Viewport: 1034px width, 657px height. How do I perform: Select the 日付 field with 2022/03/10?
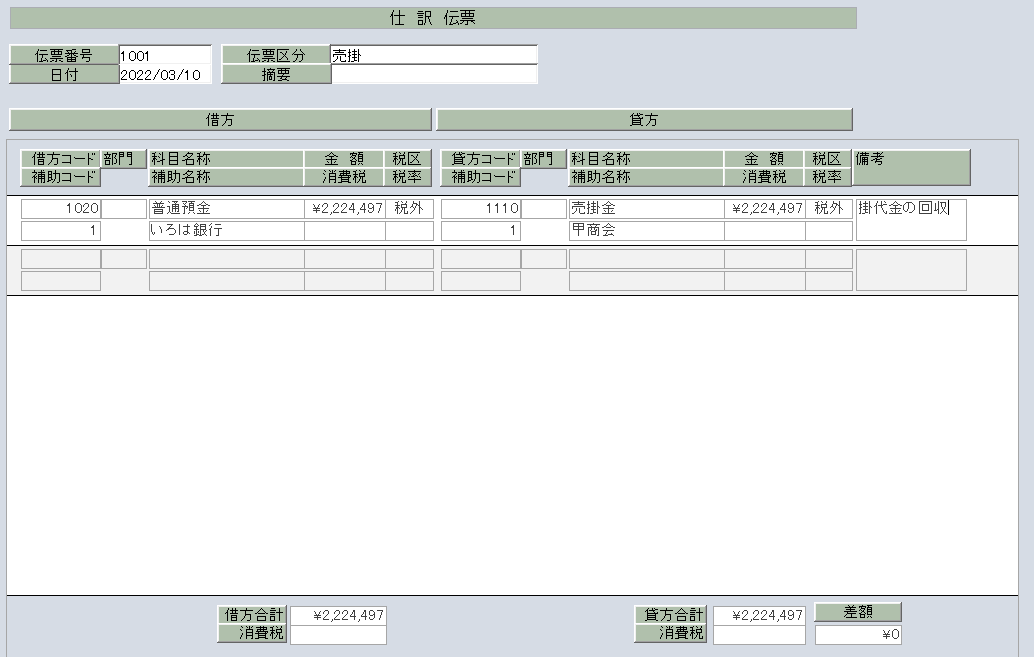pos(164,75)
